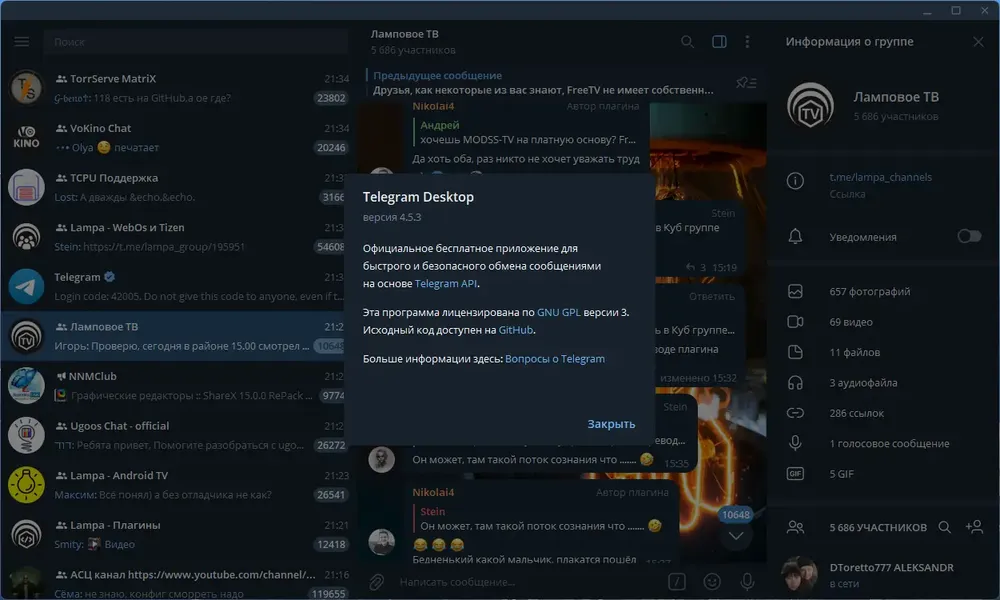Click the pinned messages list icon

pos(746,83)
